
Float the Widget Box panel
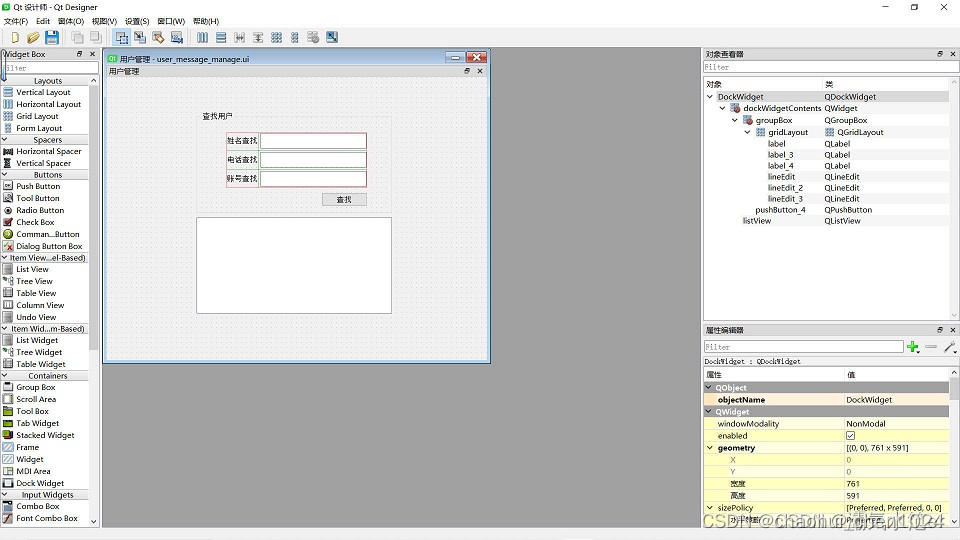click(x=80, y=54)
